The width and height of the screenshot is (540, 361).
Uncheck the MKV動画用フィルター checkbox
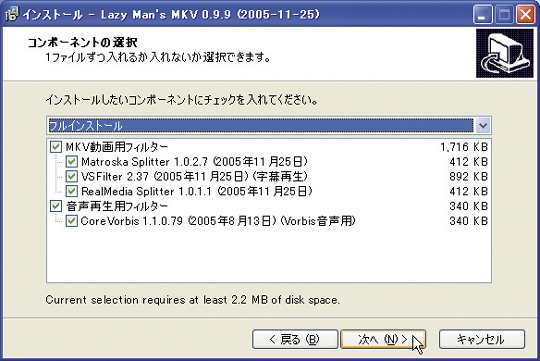(x=56, y=147)
